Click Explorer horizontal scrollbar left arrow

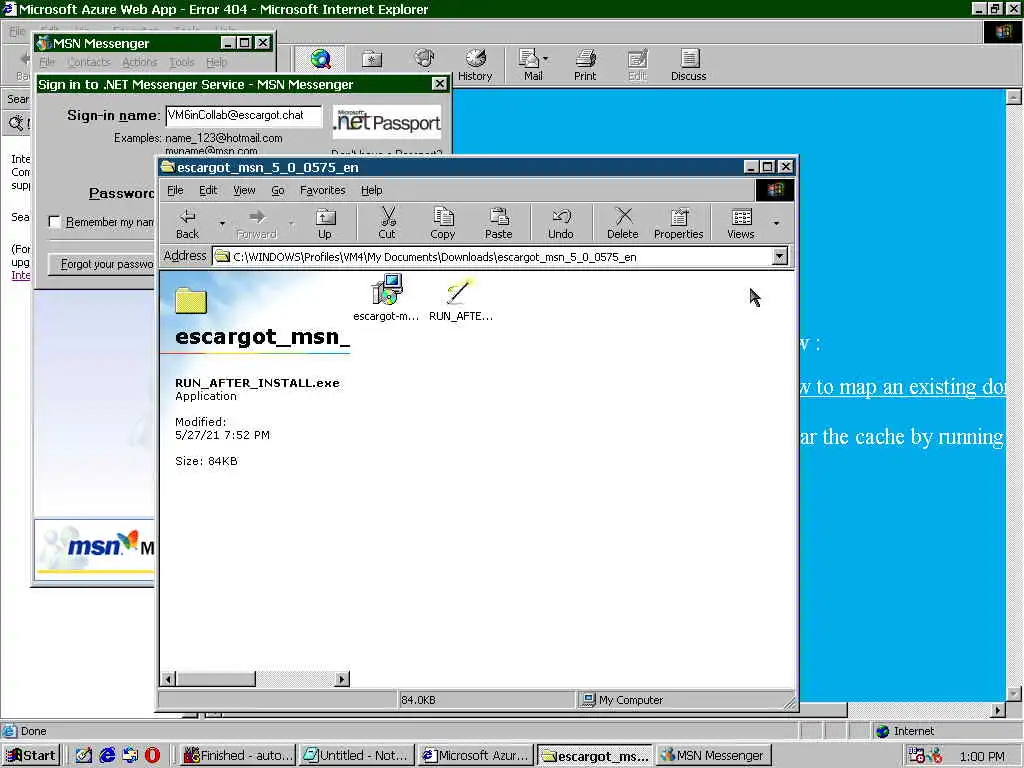click(168, 679)
